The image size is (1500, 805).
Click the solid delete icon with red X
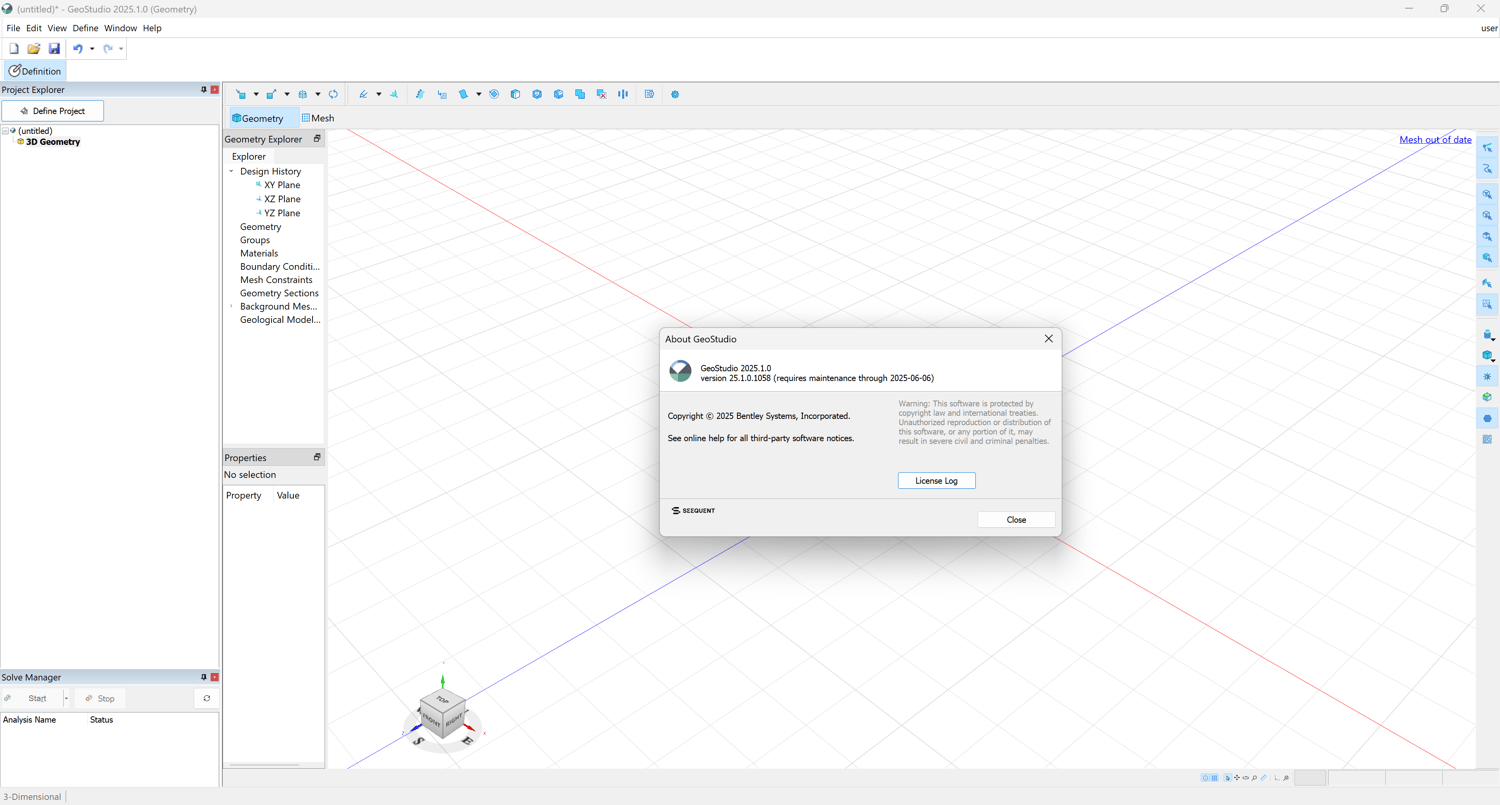click(x=601, y=94)
